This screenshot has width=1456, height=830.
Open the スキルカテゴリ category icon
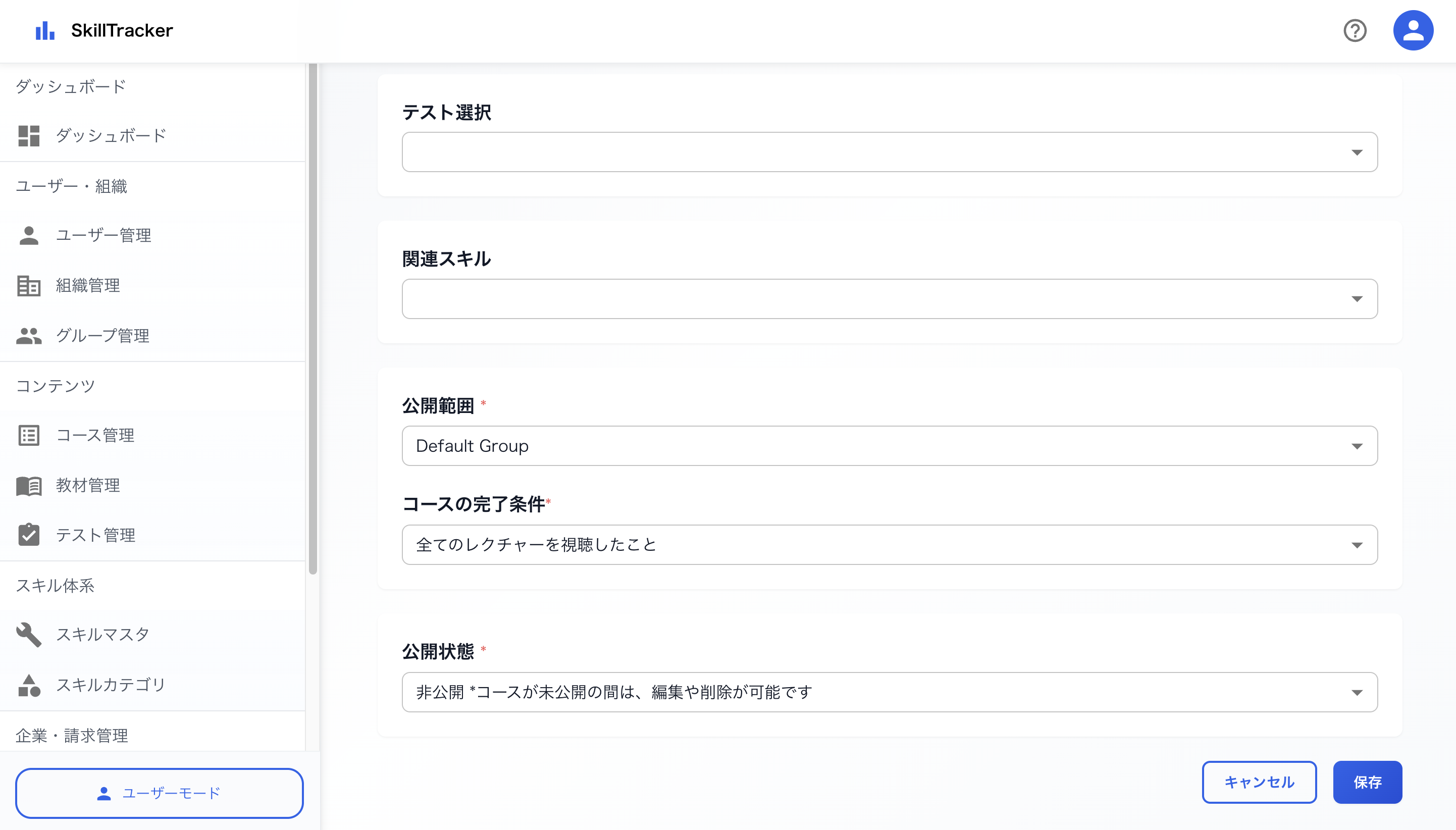[28, 685]
